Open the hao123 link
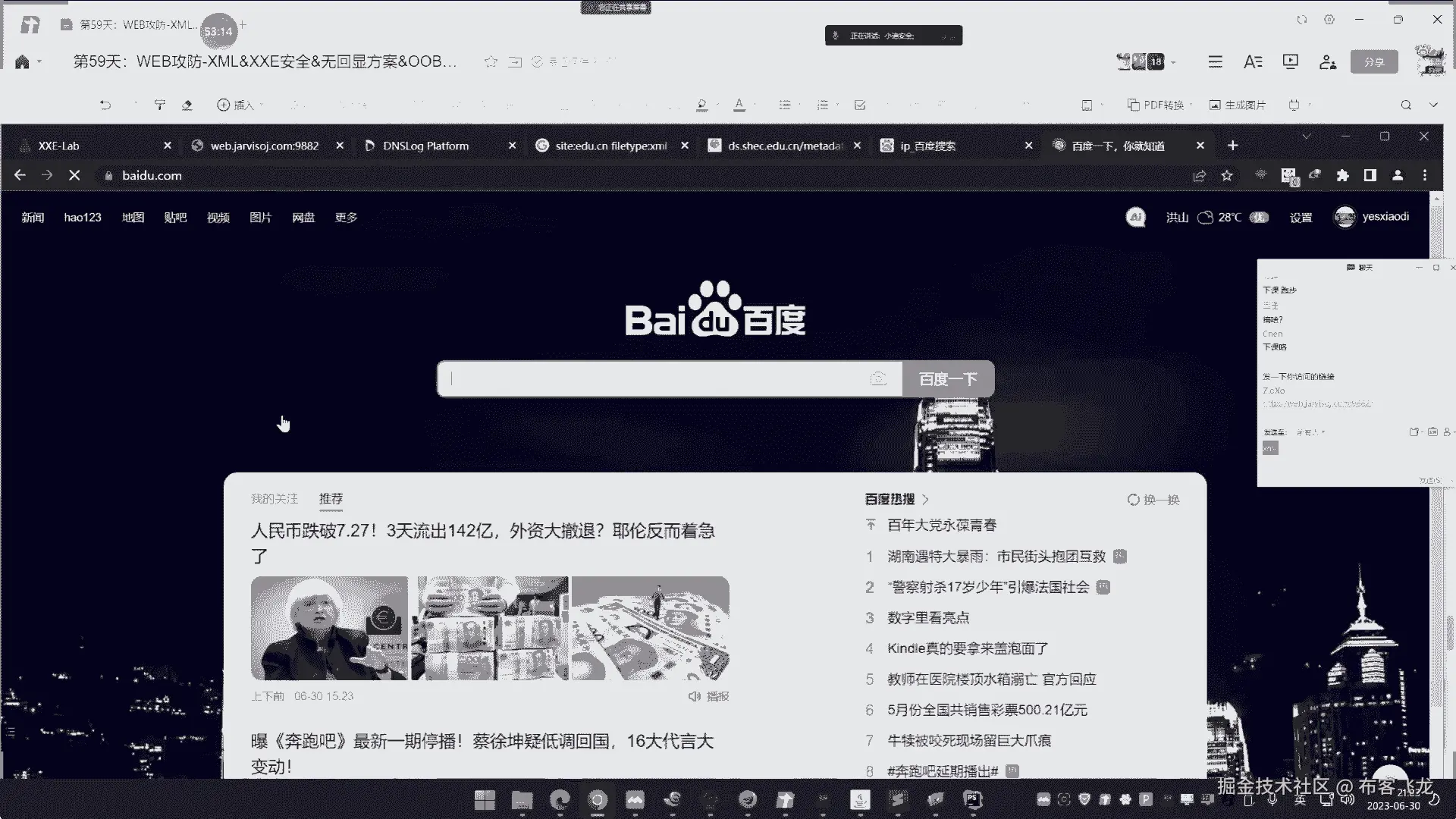The image size is (1456, 819). click(83, 218)
